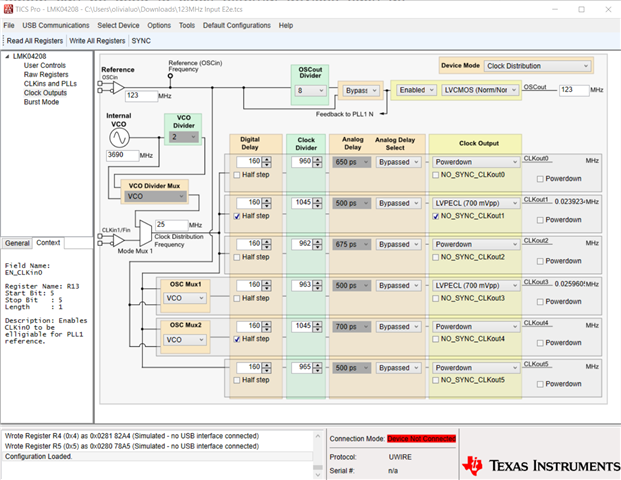621x480 pixels.
Task: Click the log panel scroll up arrow
Action: point(318,436)
